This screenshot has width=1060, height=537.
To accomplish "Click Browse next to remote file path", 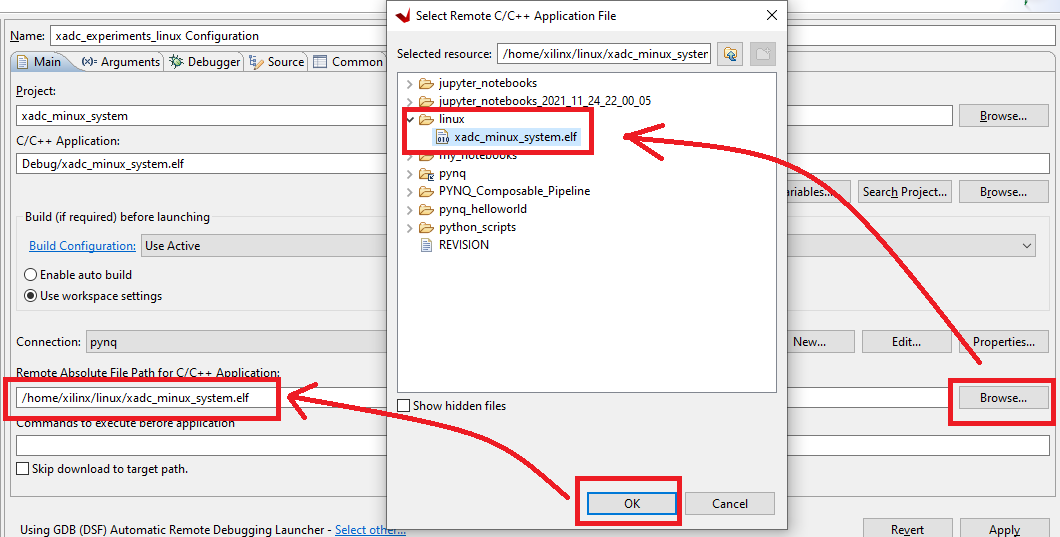I will coord(1003,398).
